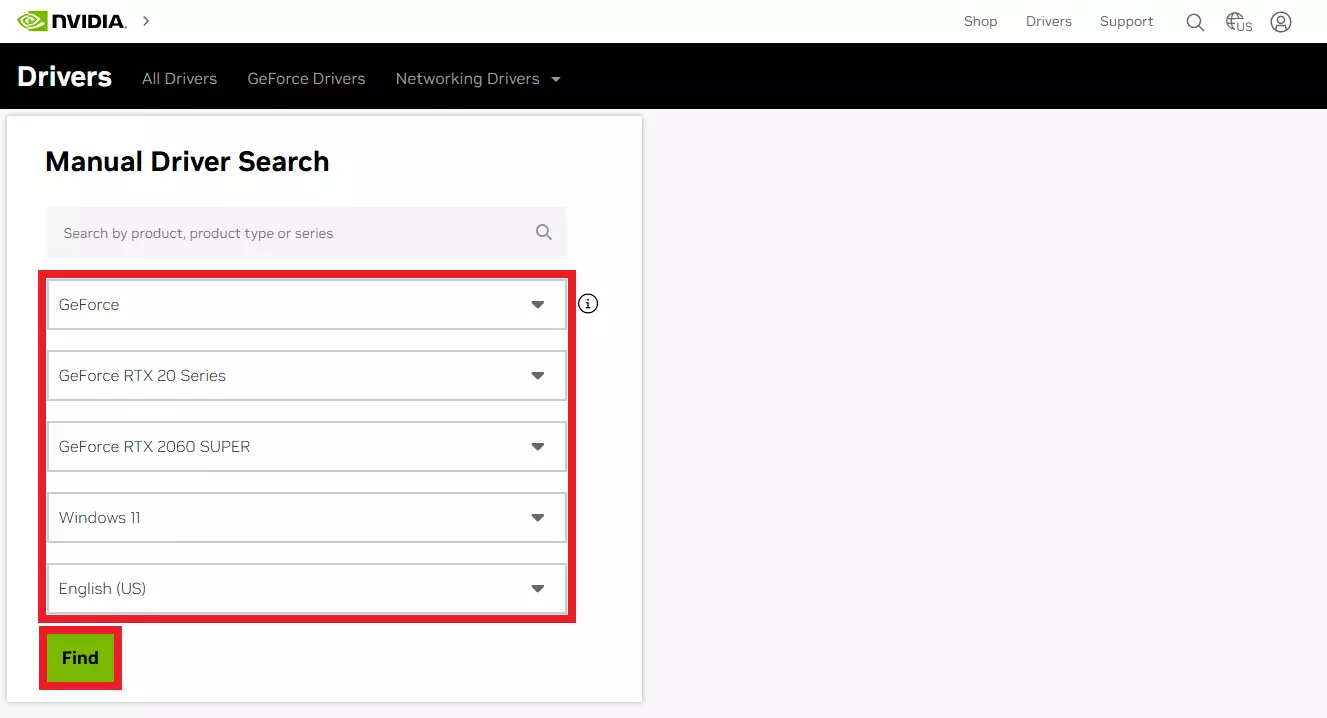Switch to GeForce Drivers tab
1327x718 pixels.
pos(306,78)
